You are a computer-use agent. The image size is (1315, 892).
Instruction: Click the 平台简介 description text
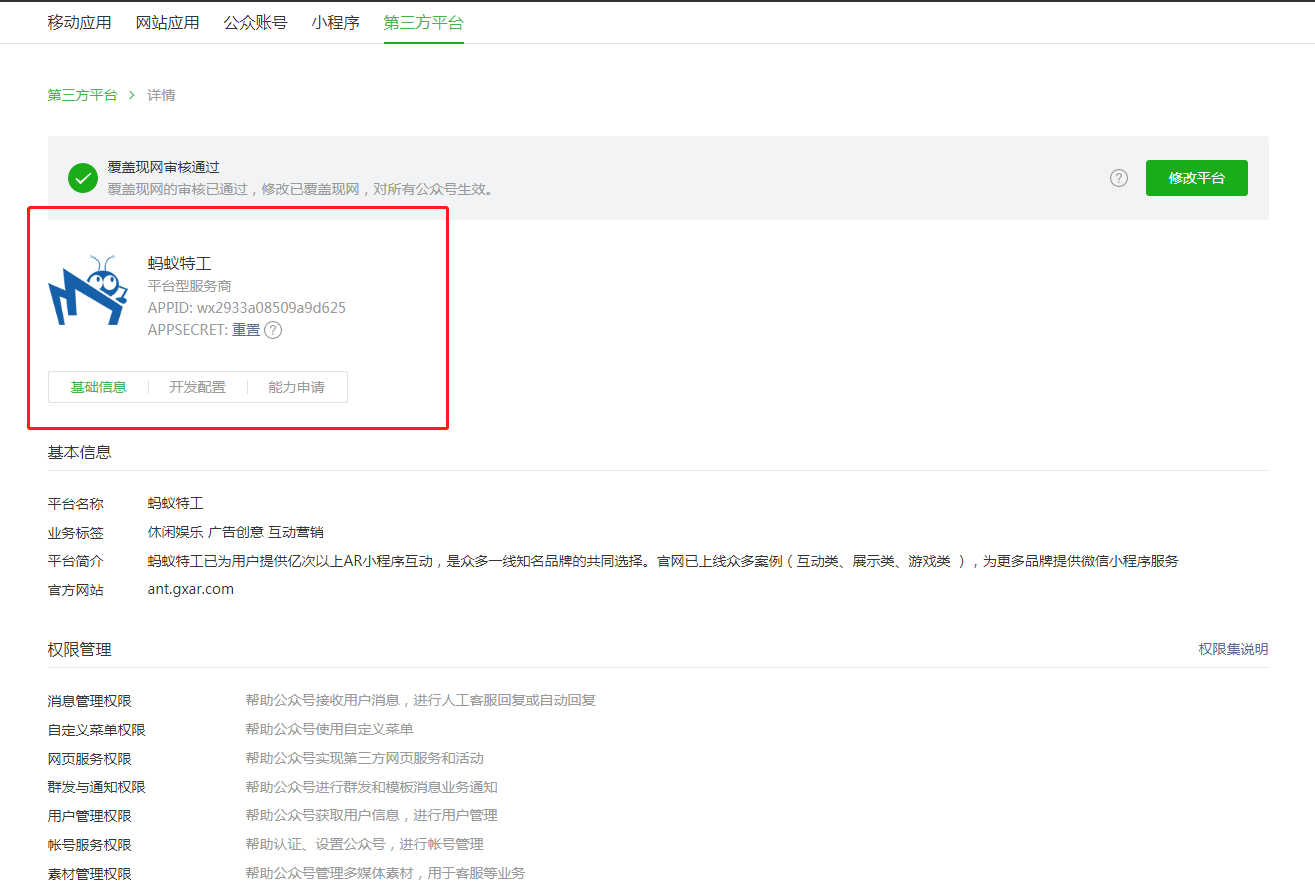tap(663, 561)
